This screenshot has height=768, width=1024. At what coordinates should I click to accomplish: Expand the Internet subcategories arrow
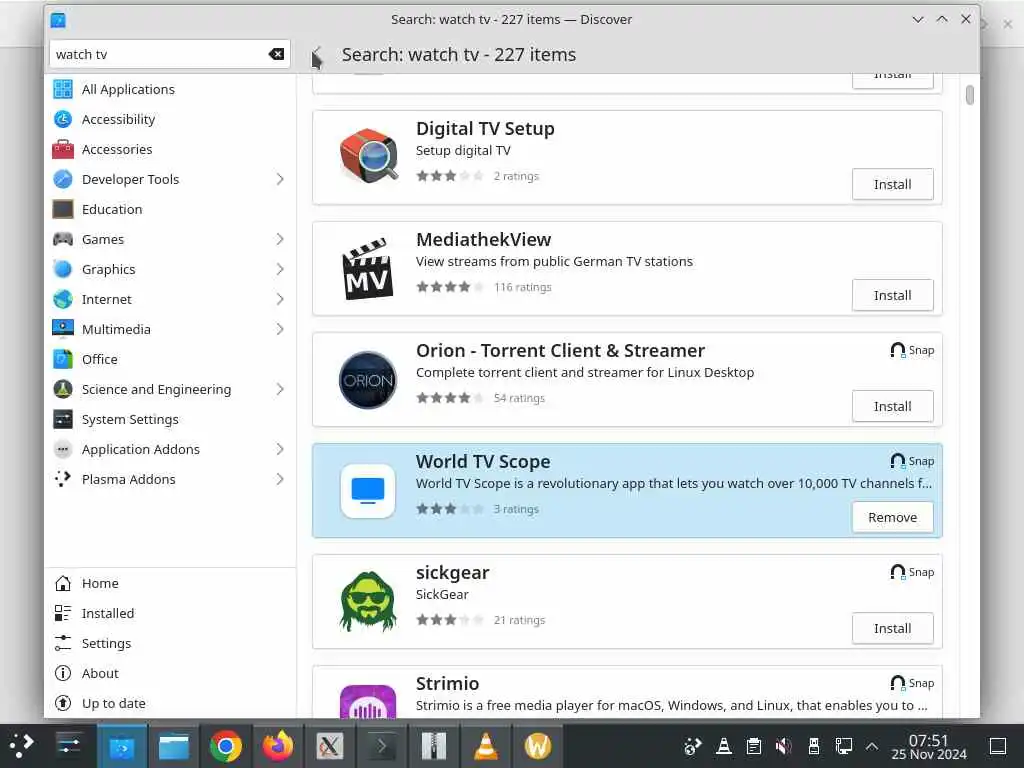click(280, 299)
